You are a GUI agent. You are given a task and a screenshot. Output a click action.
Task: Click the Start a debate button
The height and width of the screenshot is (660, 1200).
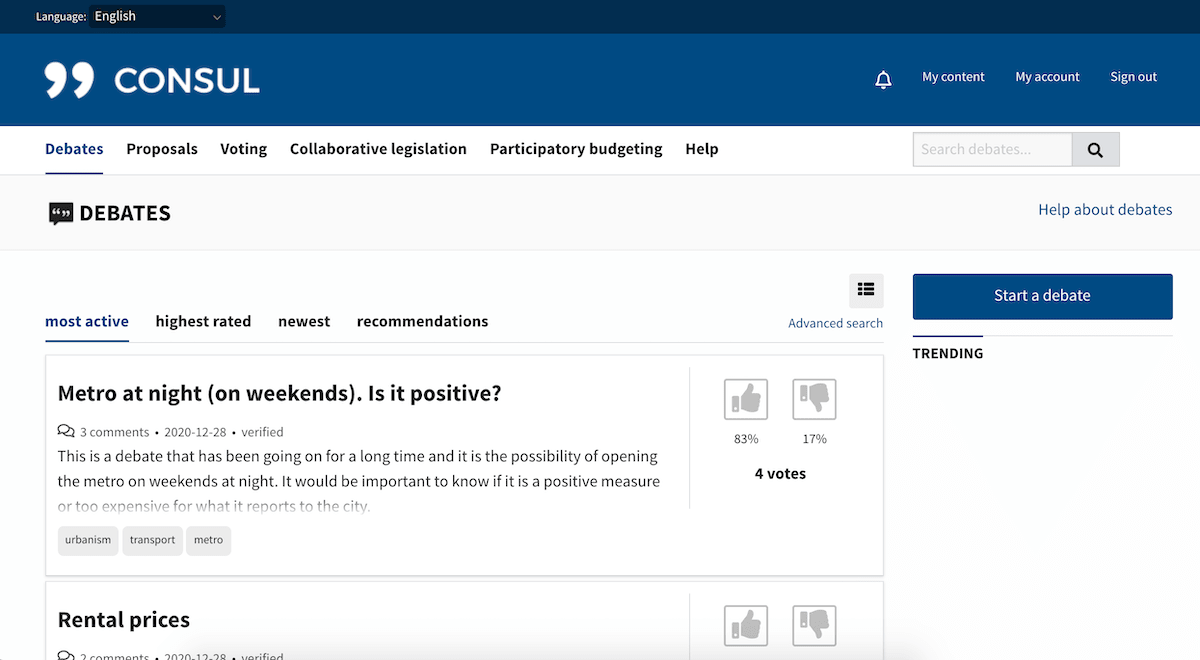pos(1042,296)
